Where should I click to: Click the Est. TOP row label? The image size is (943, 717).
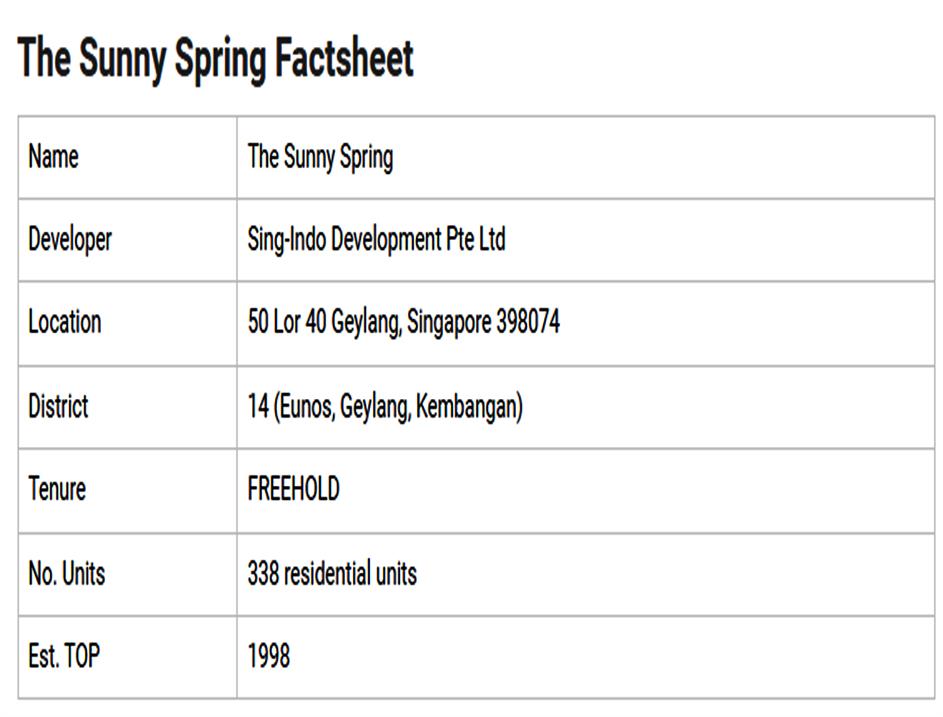coord(64,656)
